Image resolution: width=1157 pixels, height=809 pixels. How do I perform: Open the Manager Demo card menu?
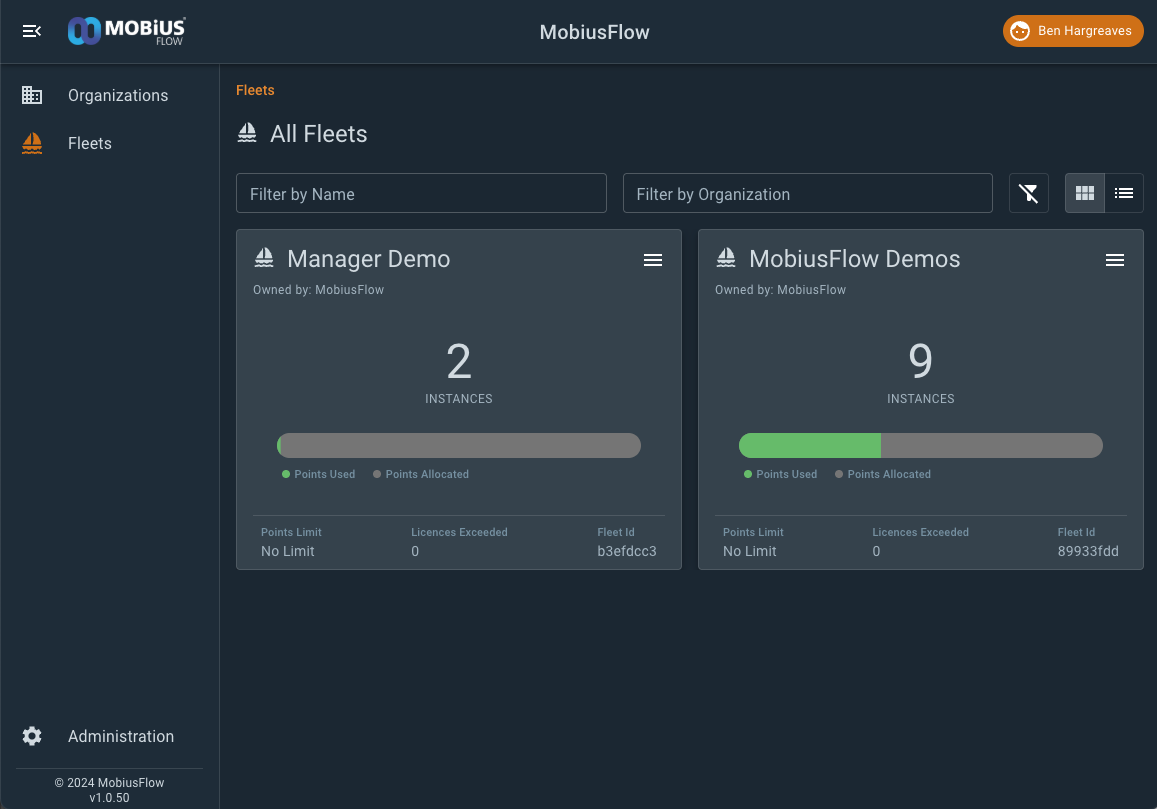[653, 260]
